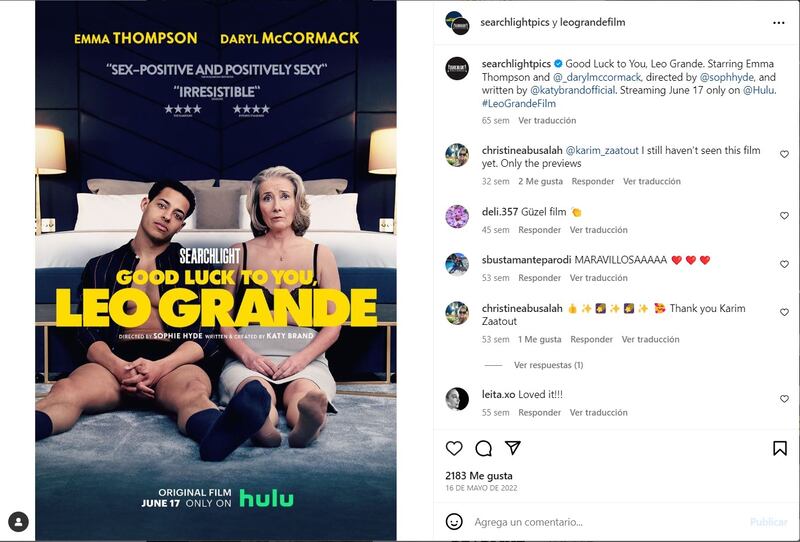The image size is (800, 542).
Task: Click the Agrega un comentario field
Action: (x=607, y=522)
